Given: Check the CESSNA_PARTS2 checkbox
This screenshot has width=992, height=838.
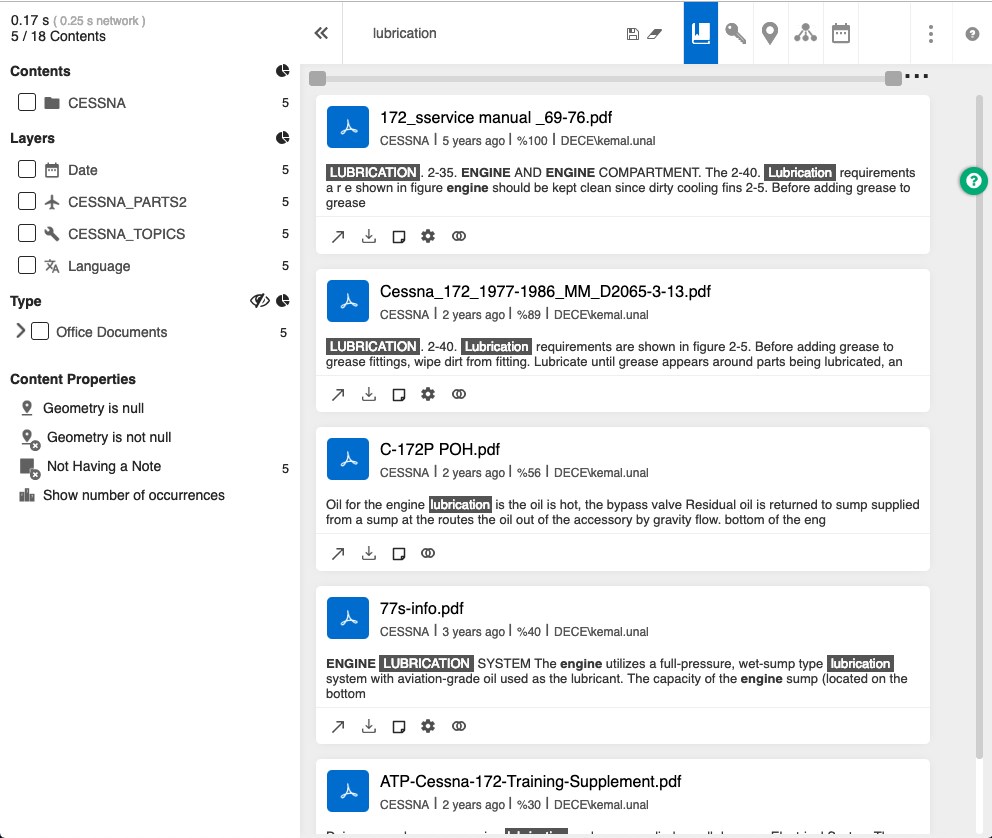Looking at the screenshot, I should (x=27, y=201).
